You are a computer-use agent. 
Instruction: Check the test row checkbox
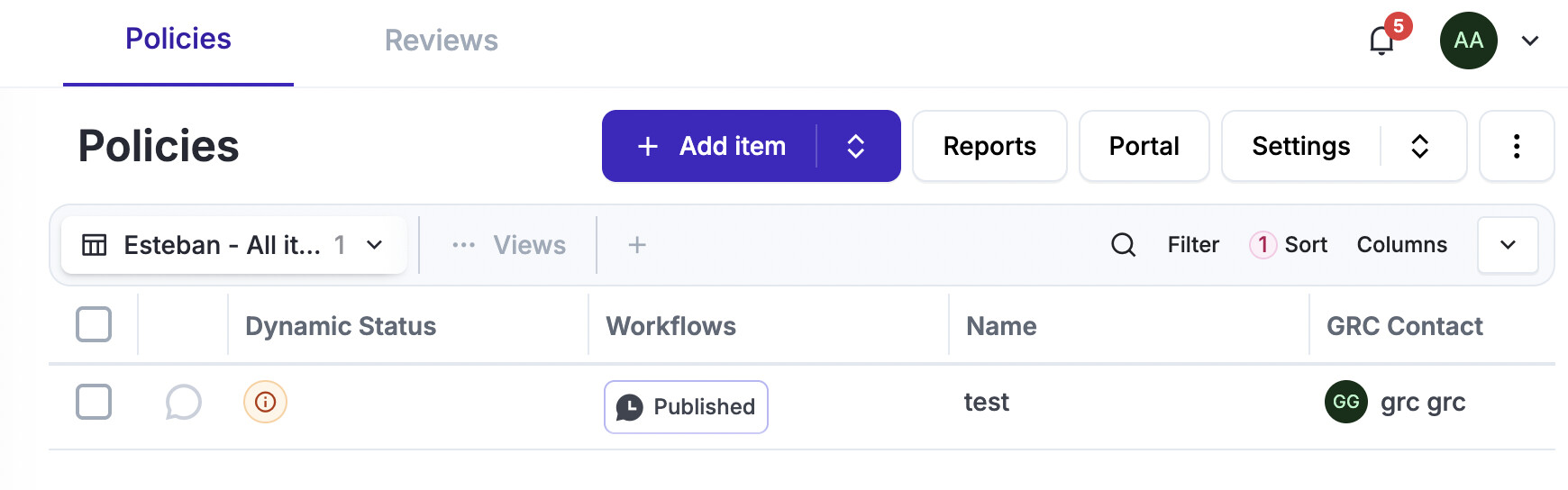[94, 402]
